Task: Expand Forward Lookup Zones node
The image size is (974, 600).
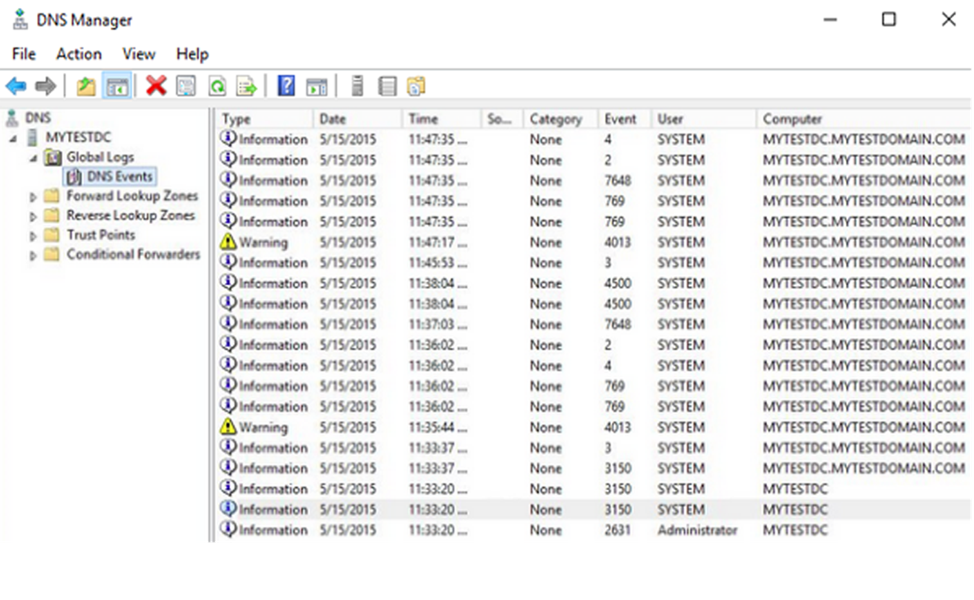Action: tap(33, 197)
